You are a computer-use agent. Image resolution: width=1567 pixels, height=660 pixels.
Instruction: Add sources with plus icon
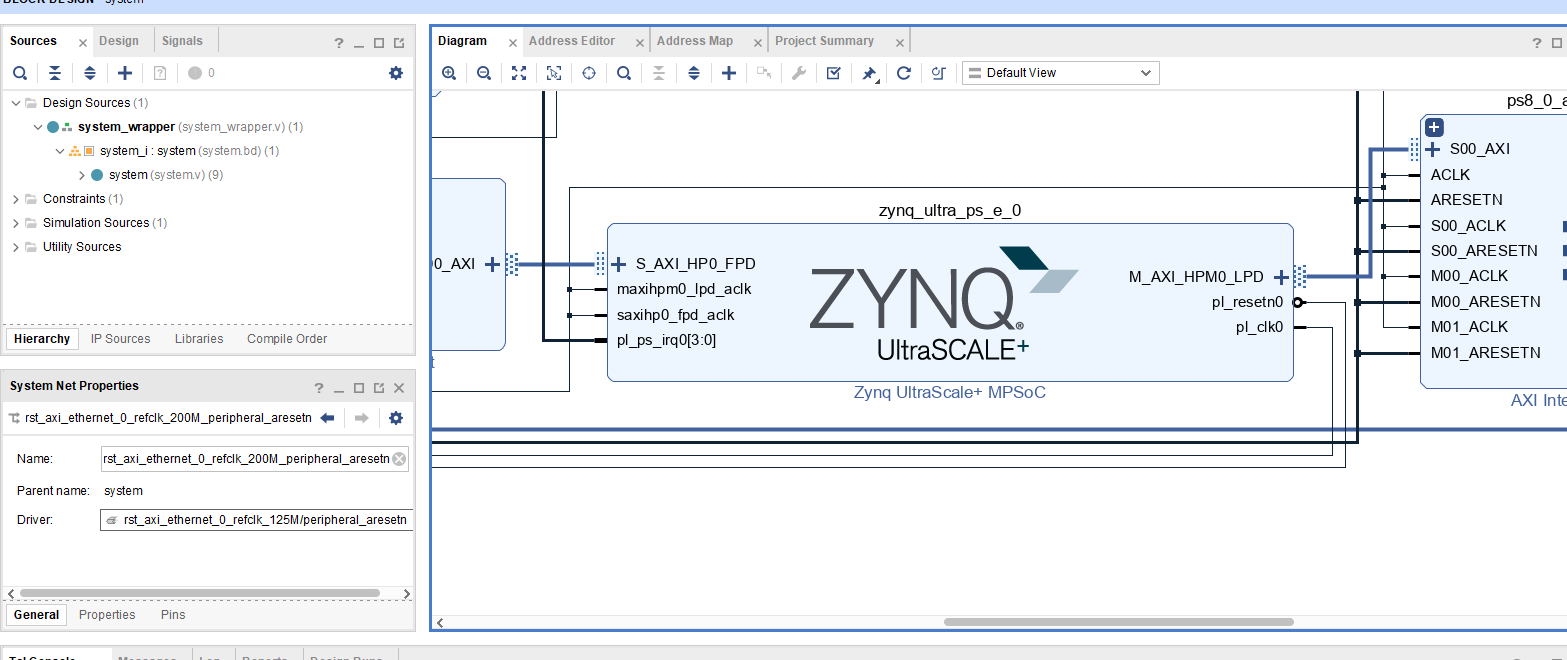125,73
